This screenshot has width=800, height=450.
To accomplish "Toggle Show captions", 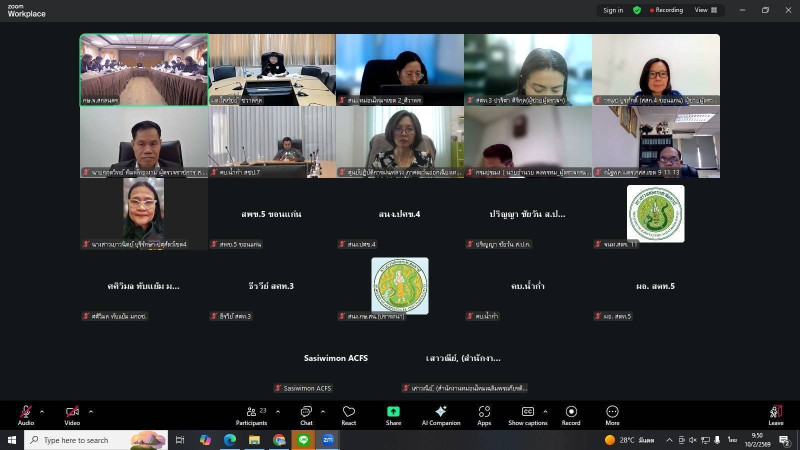I will (528, 415).
